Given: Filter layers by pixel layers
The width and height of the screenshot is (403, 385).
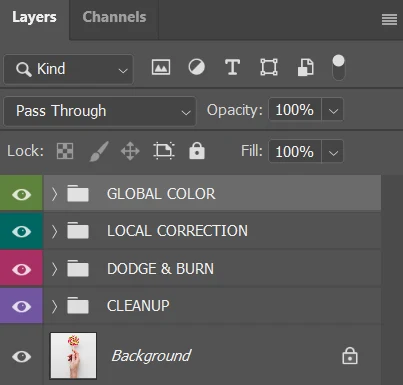Looking at the screenshot, I should pos(161,67).
